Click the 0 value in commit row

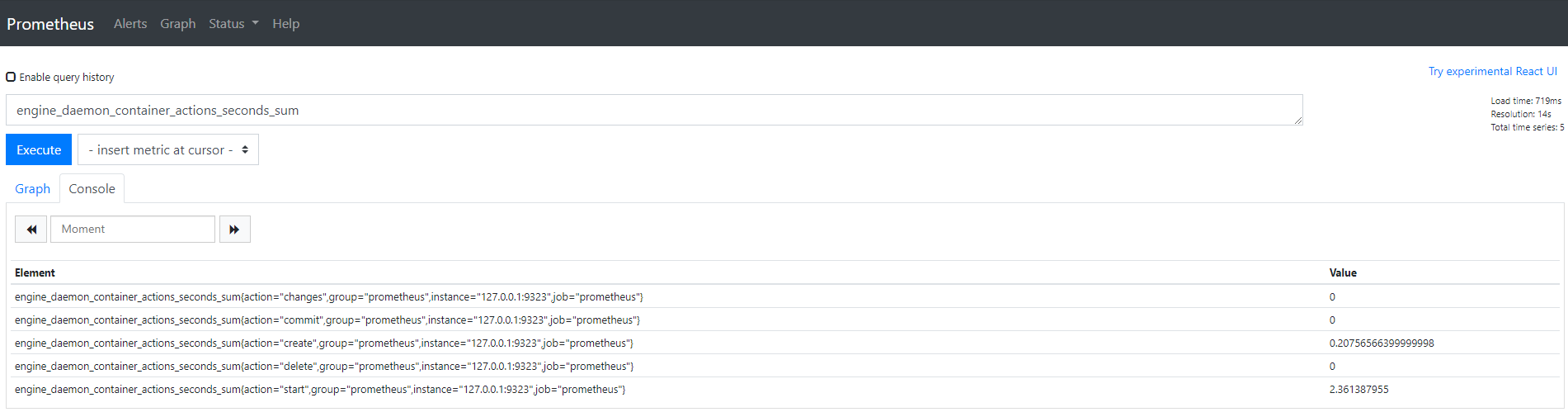click(x=1332, y=320)
